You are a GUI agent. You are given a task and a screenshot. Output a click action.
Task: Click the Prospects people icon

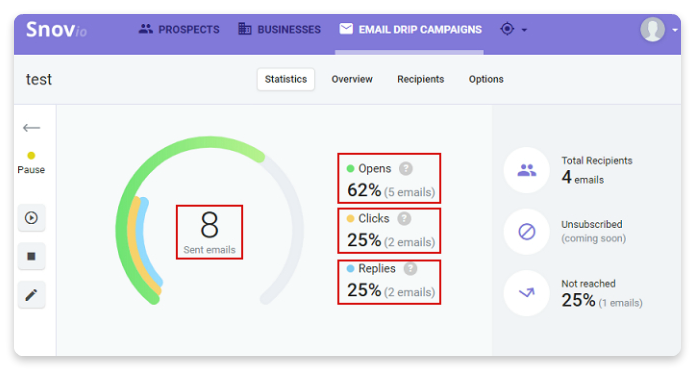(x=145, y=29)
